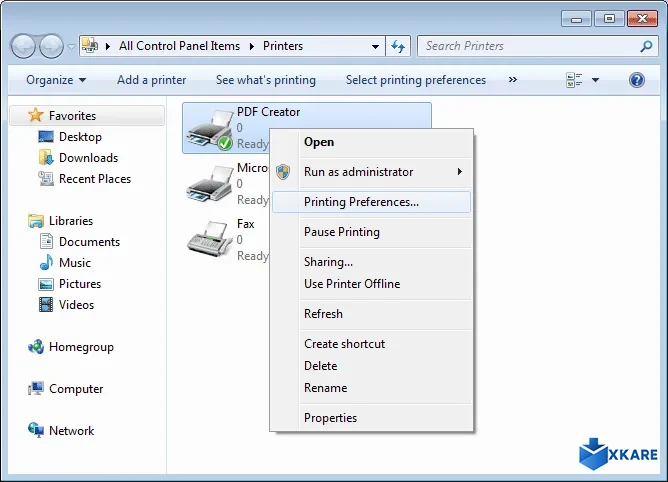Open Downloads in the navigation pane
The image size is (668, 482).
[88, 158]
